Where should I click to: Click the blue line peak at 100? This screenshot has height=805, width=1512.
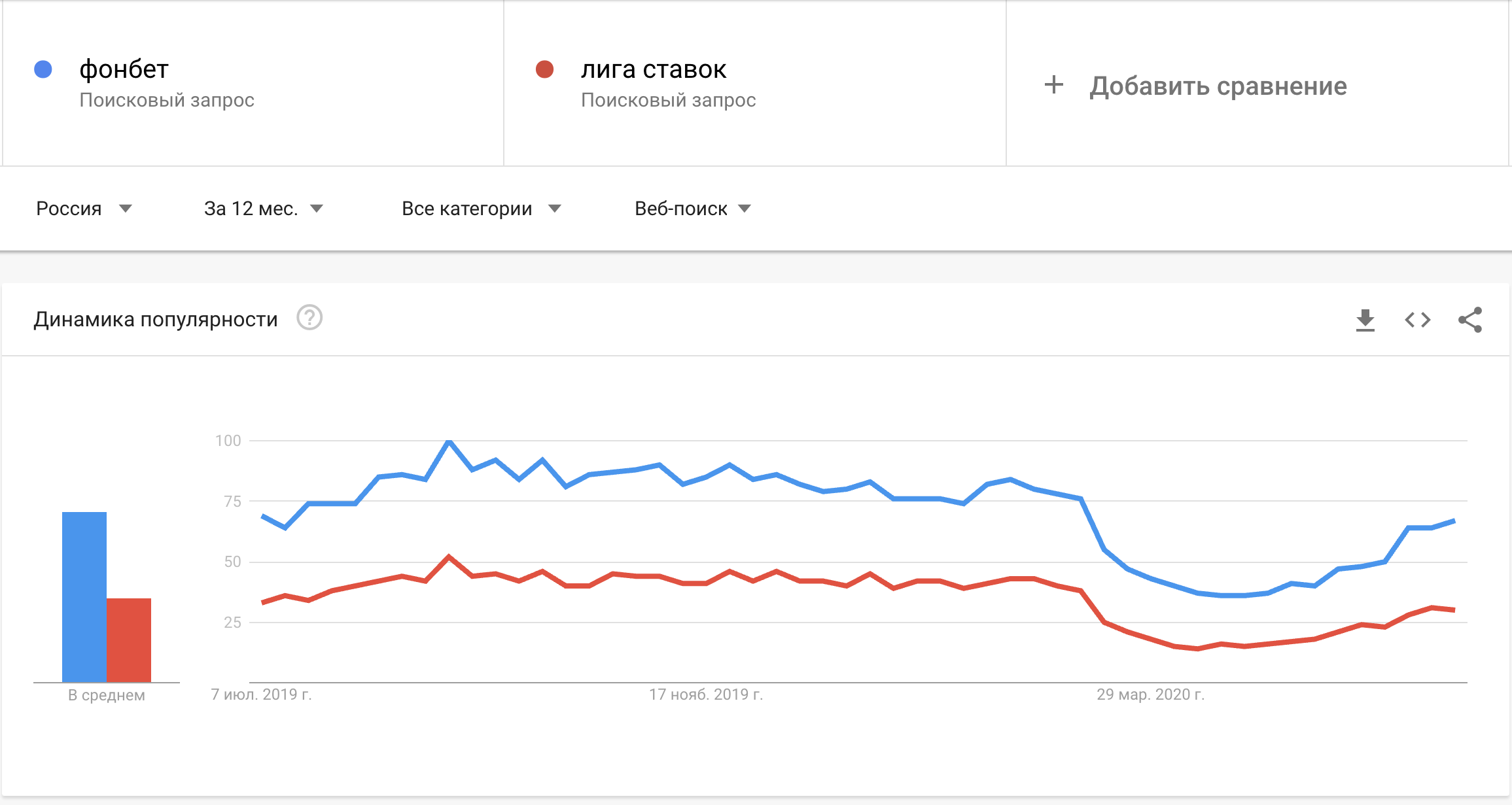(x=449, y=442)
